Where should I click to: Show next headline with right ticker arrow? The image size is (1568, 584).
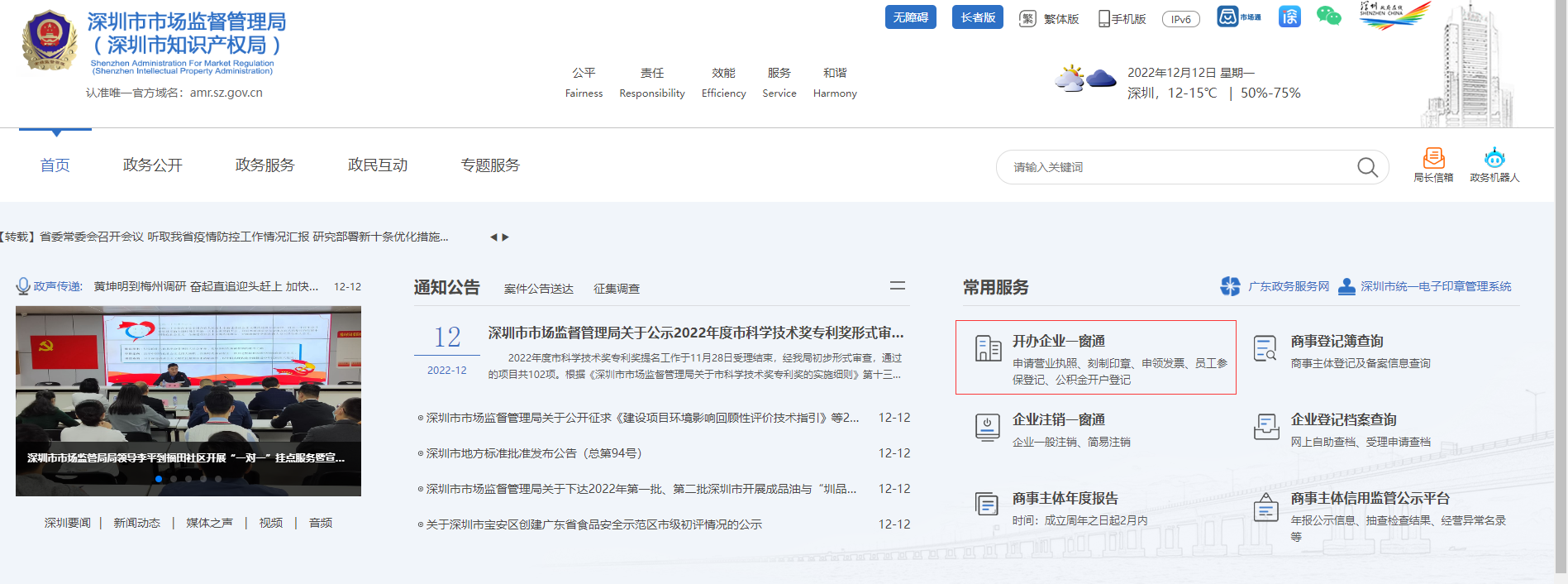pyautogui.click(x=506, y=237)
